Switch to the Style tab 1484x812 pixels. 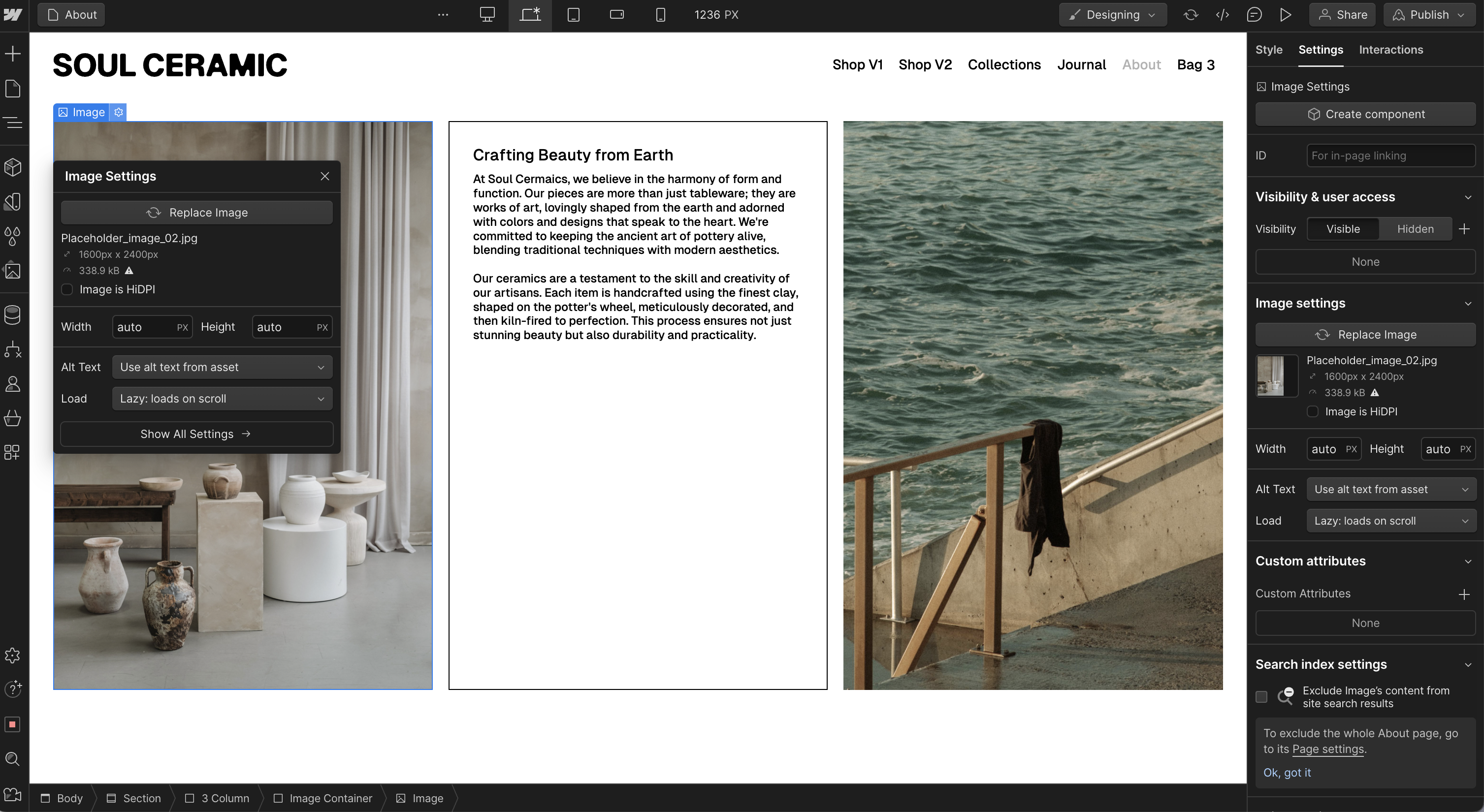tap(1268, 50)
